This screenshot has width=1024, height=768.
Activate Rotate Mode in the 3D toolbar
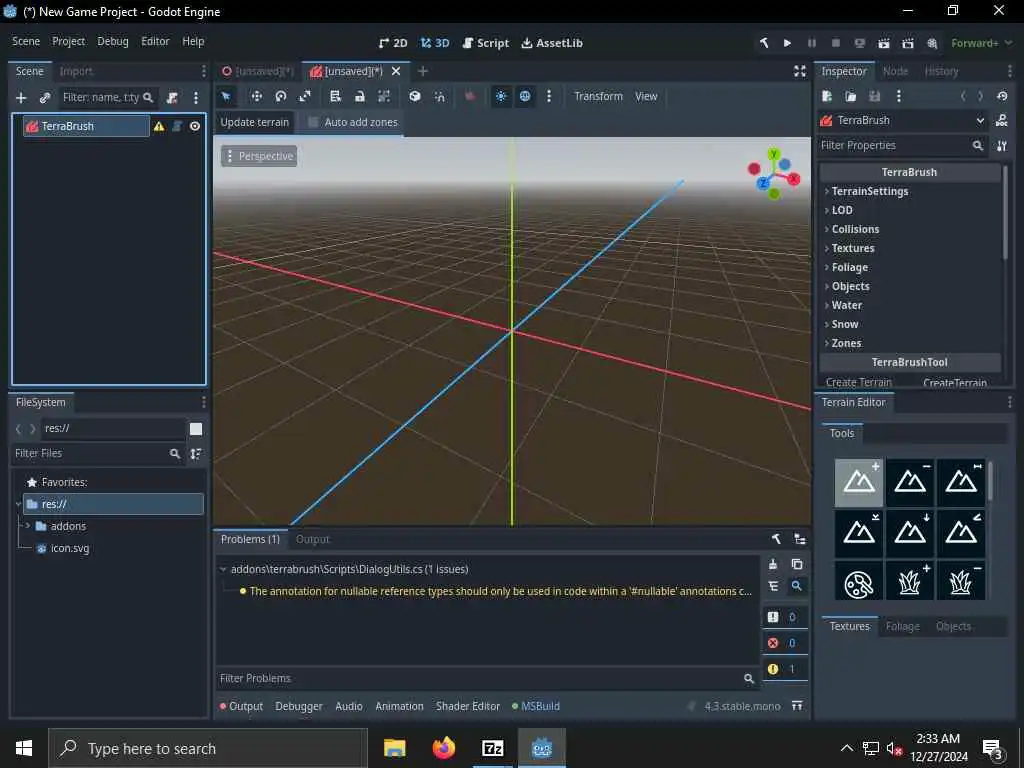point(281,97)
